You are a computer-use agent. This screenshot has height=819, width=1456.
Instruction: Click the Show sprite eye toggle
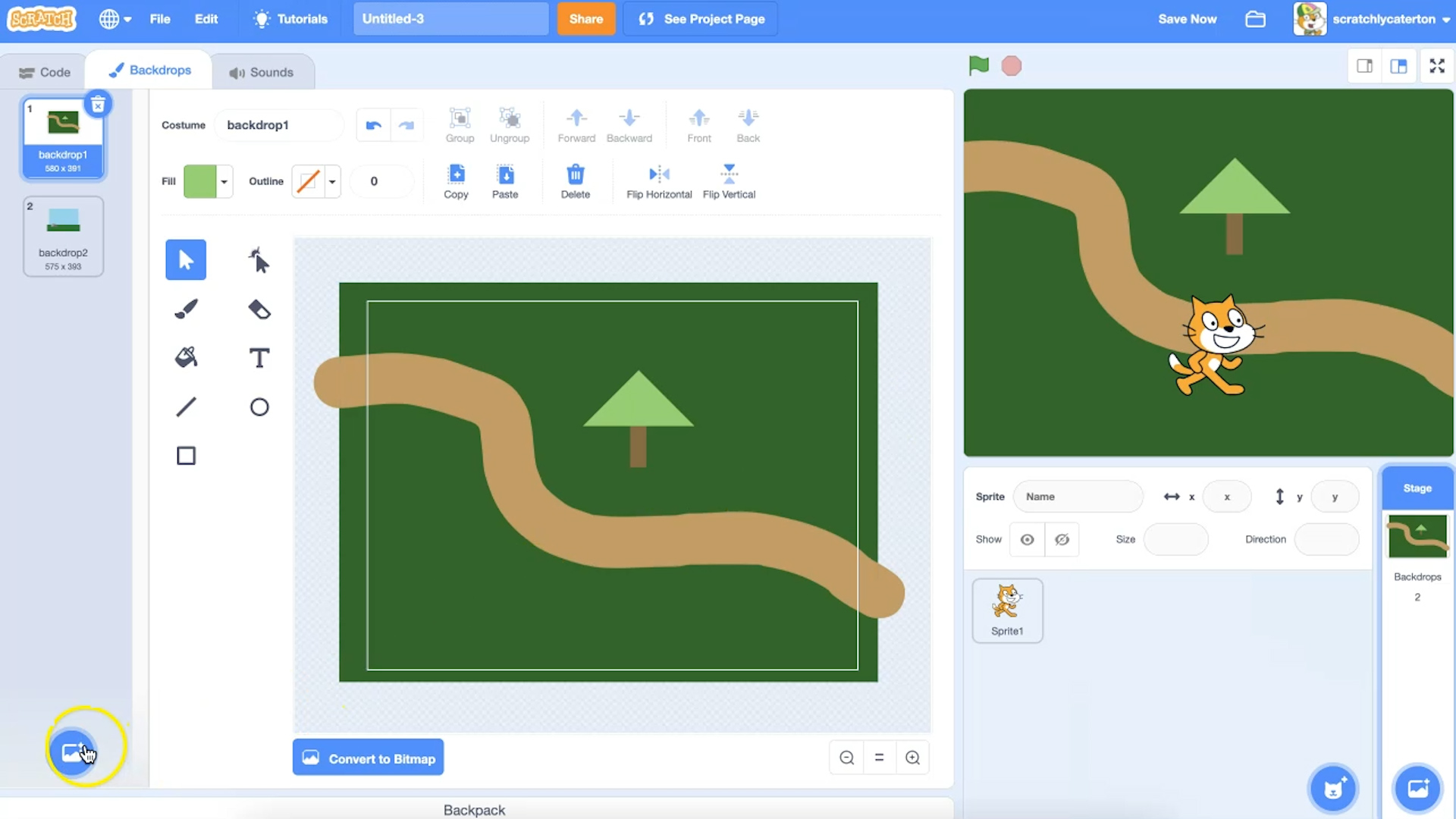(1027, 539)
